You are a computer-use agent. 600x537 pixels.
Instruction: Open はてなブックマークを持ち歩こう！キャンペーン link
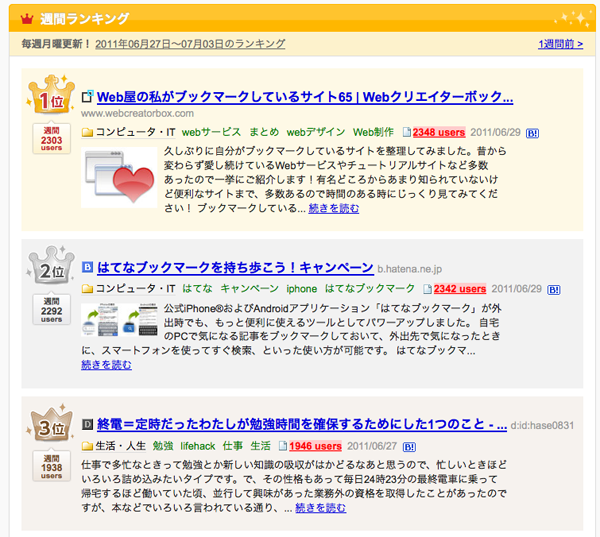pos(235,267)
